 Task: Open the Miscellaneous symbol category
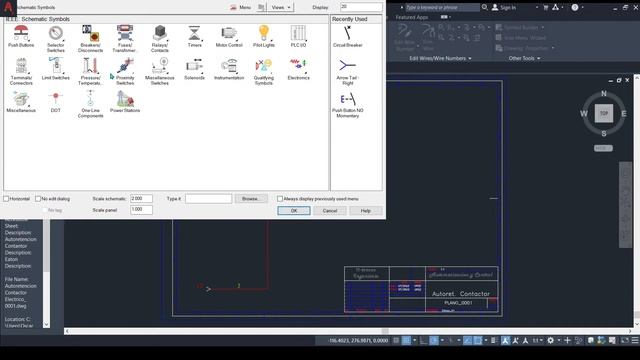pos(21,102)
